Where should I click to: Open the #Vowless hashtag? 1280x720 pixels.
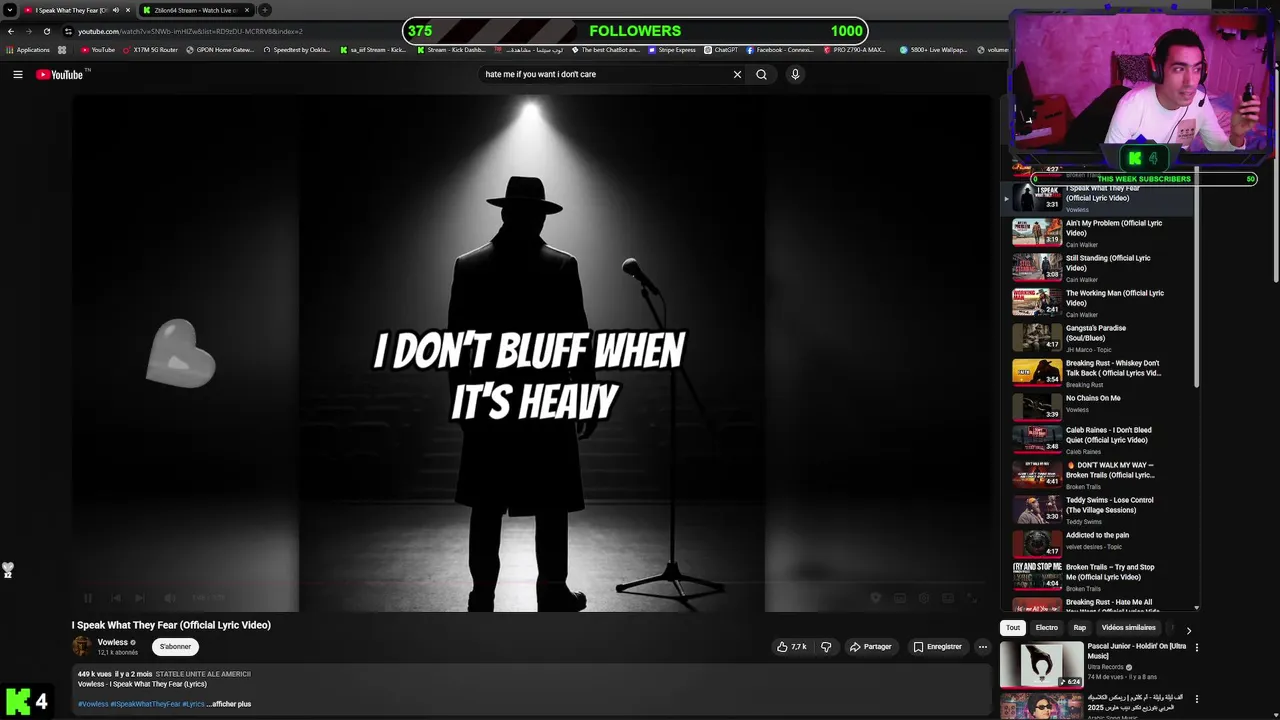click(x=93, y=704)
